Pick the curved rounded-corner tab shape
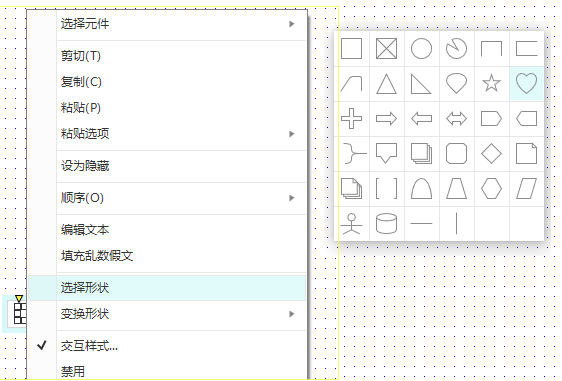Image resolution: width=562 pixels, height=381 pixels. (351, 84)
